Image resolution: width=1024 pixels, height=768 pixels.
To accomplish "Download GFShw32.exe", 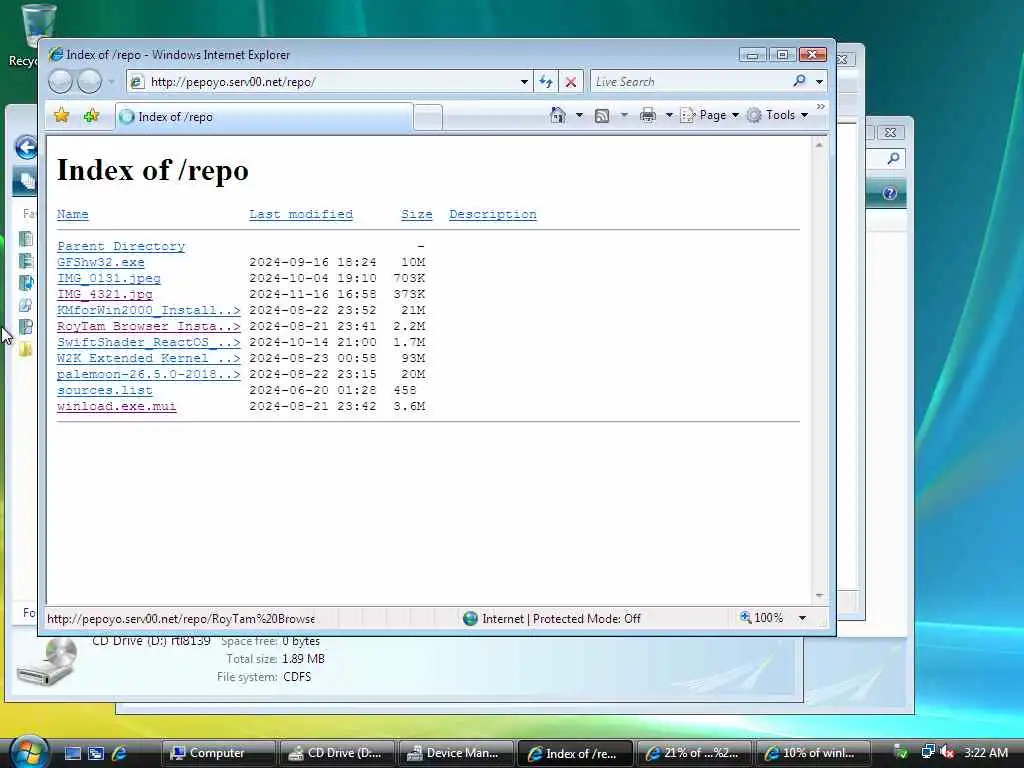I will (101, 262).
